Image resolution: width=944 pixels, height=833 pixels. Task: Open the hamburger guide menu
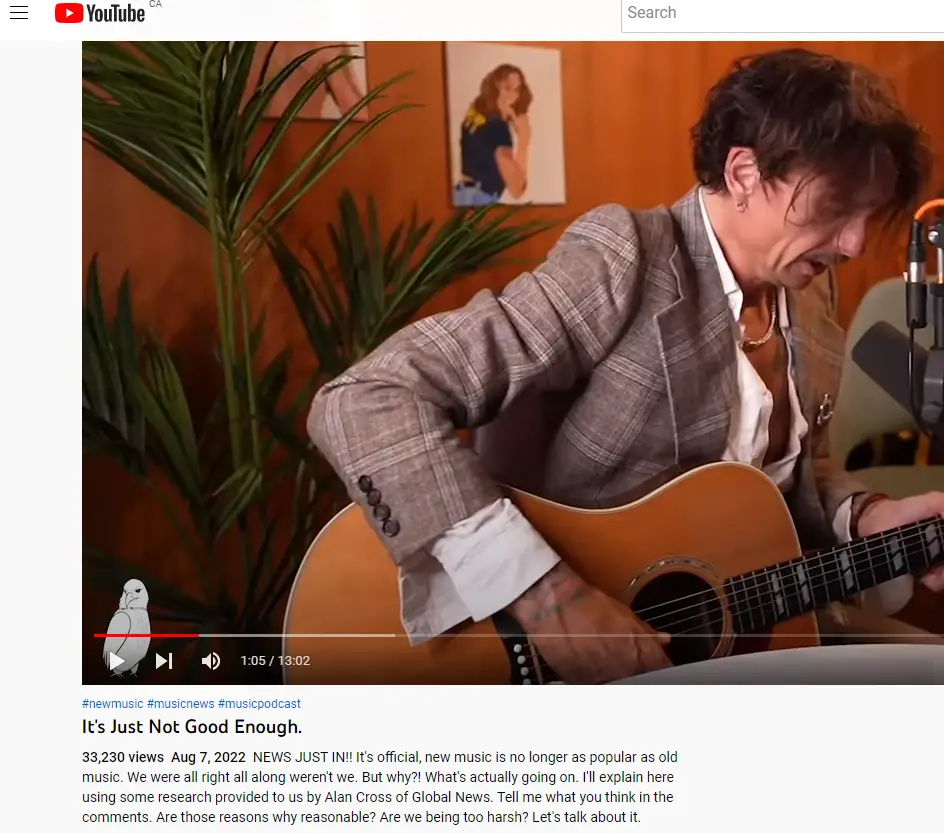point(19,12)
